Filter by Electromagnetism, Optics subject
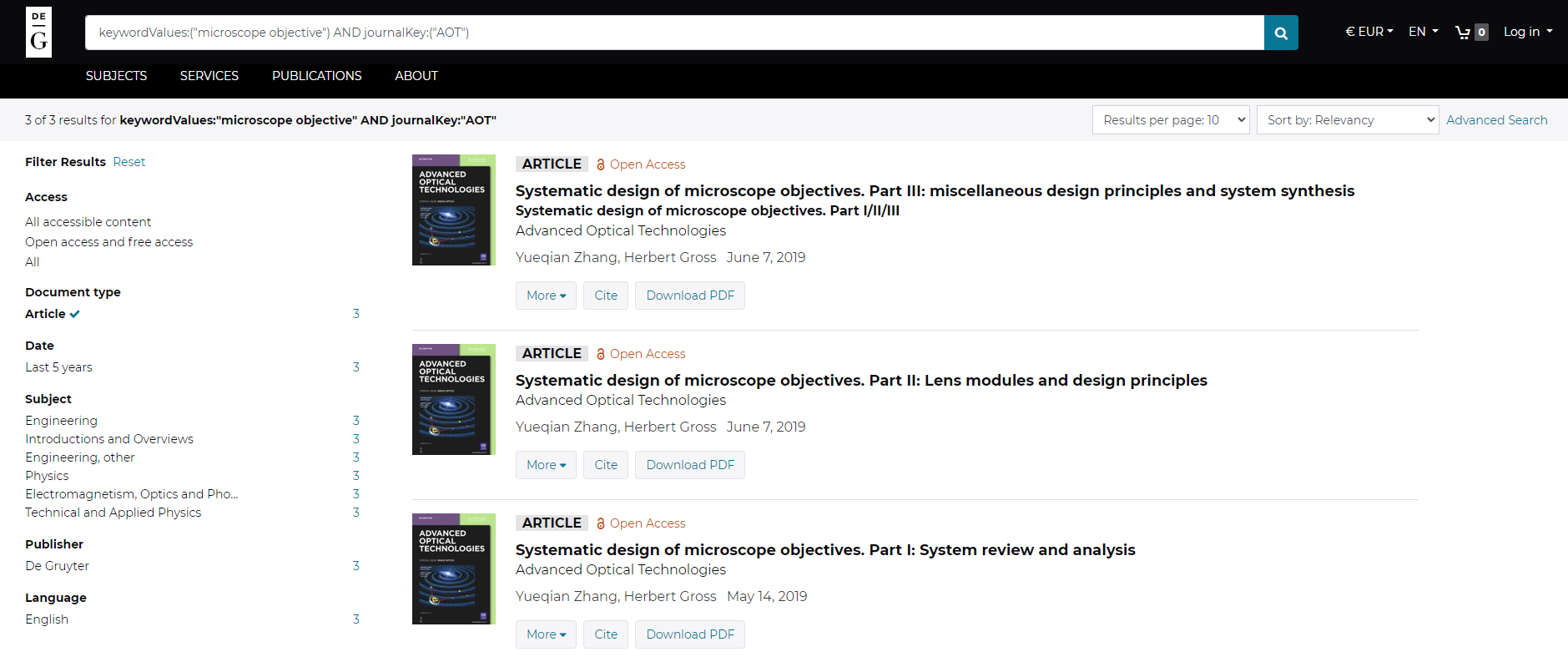The height and width of the screenshot is (657, 1568). coord(132,494)
